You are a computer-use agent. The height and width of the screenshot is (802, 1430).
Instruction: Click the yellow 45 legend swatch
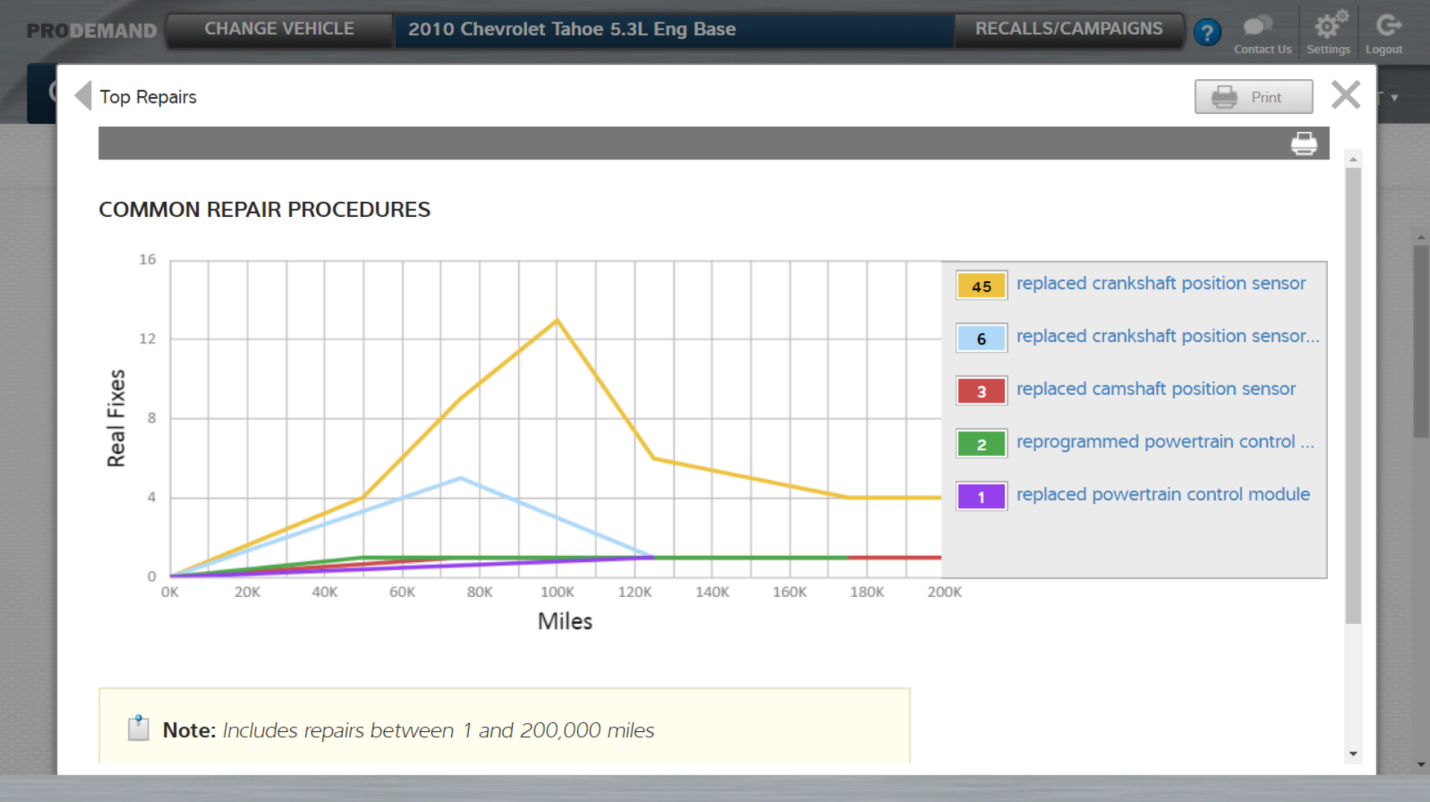[981, 286]
